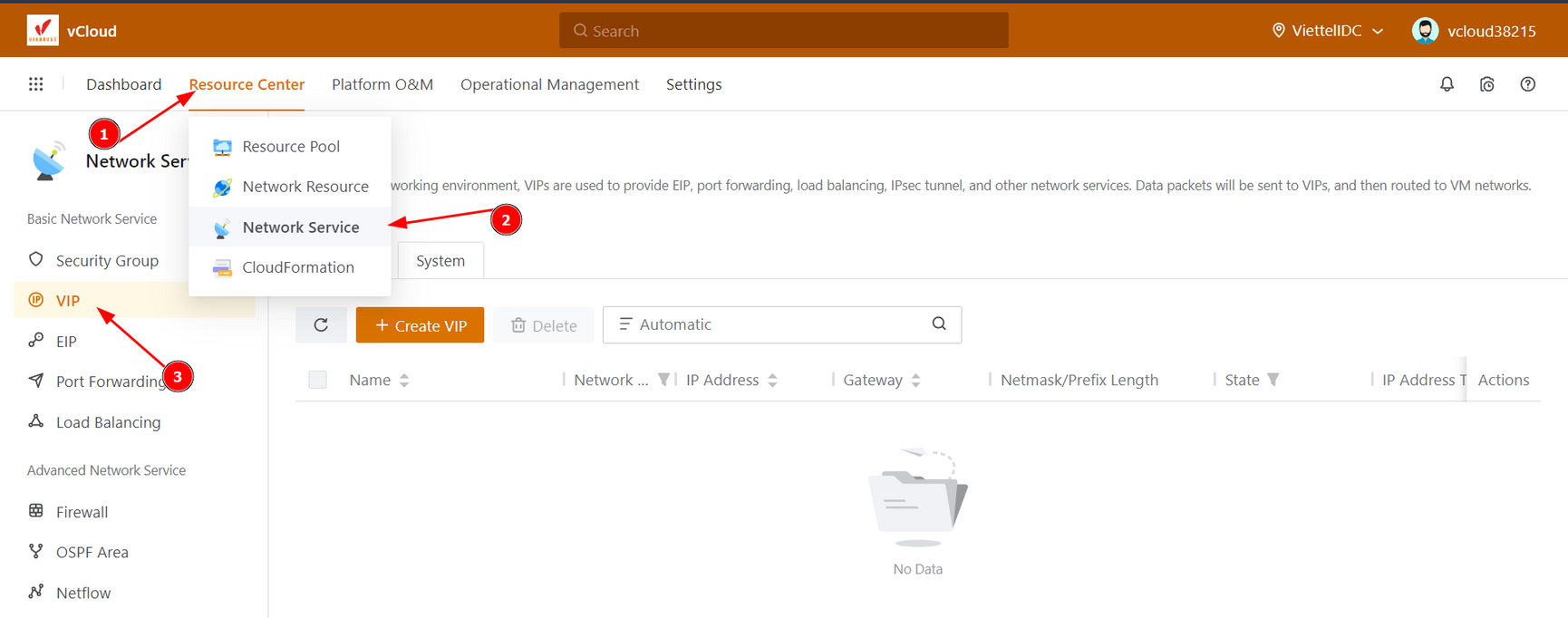
Task: Open the Network column filter
Action: 663,380
